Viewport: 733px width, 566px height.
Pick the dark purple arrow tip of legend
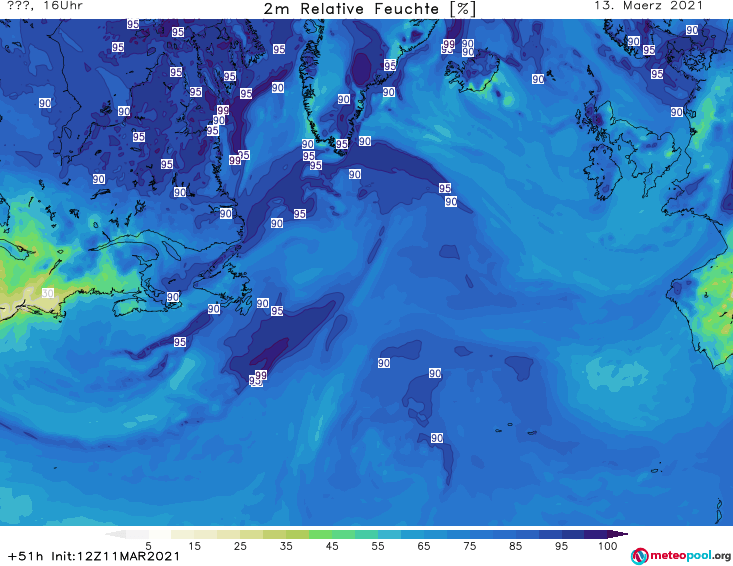620,534
